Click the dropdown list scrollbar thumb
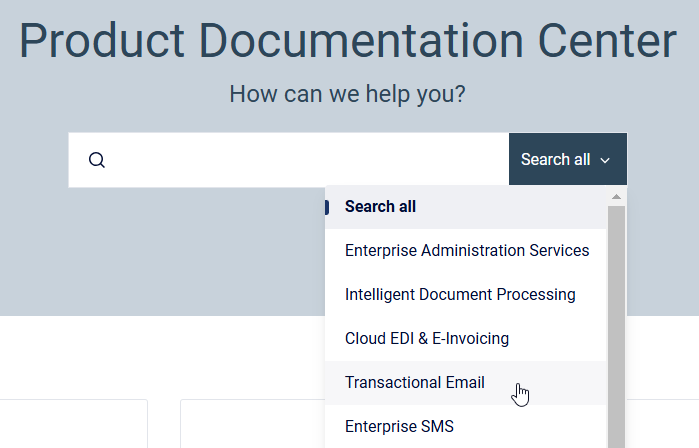Screen dimensions: 699x448 pos(617,327)
